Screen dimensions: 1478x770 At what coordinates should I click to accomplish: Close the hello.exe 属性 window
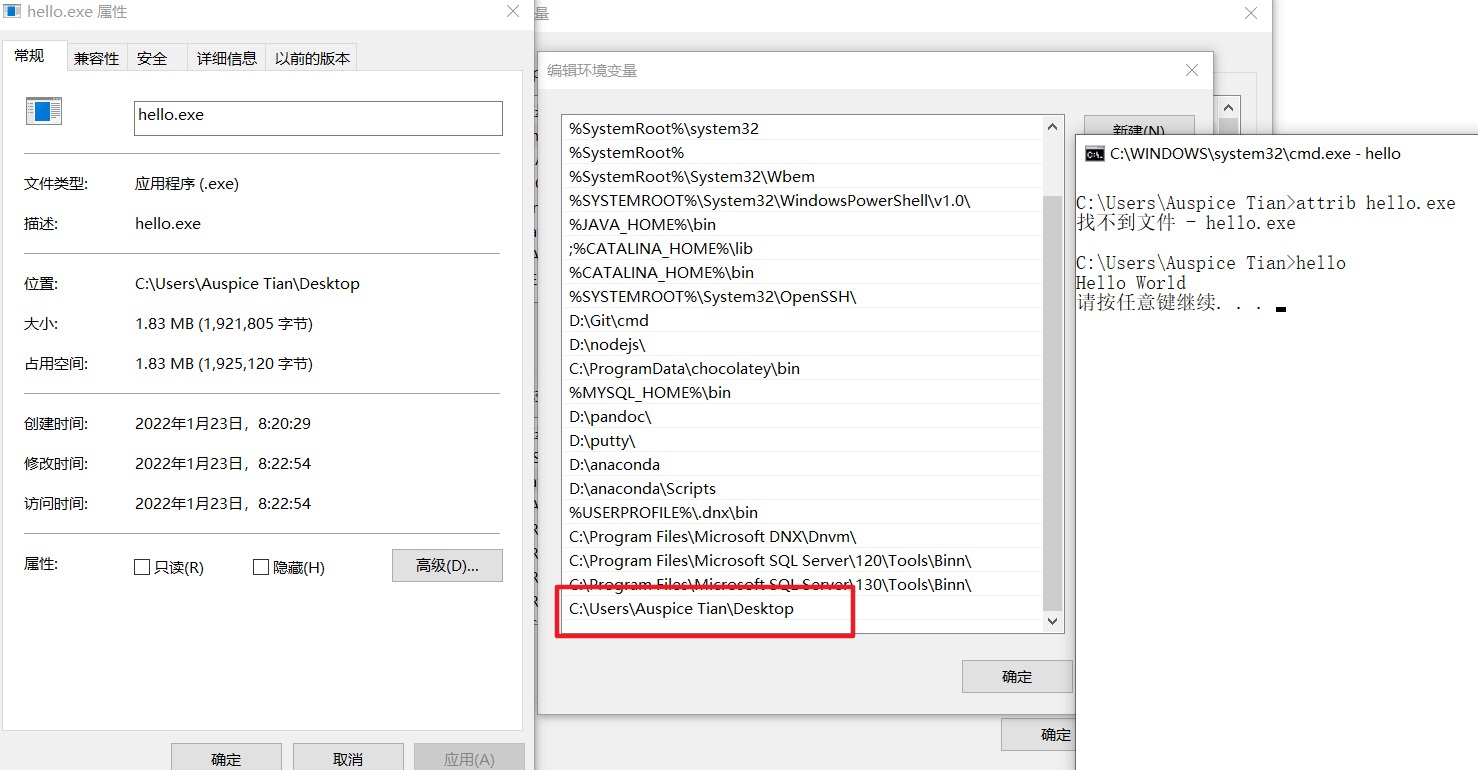point(513,12)
